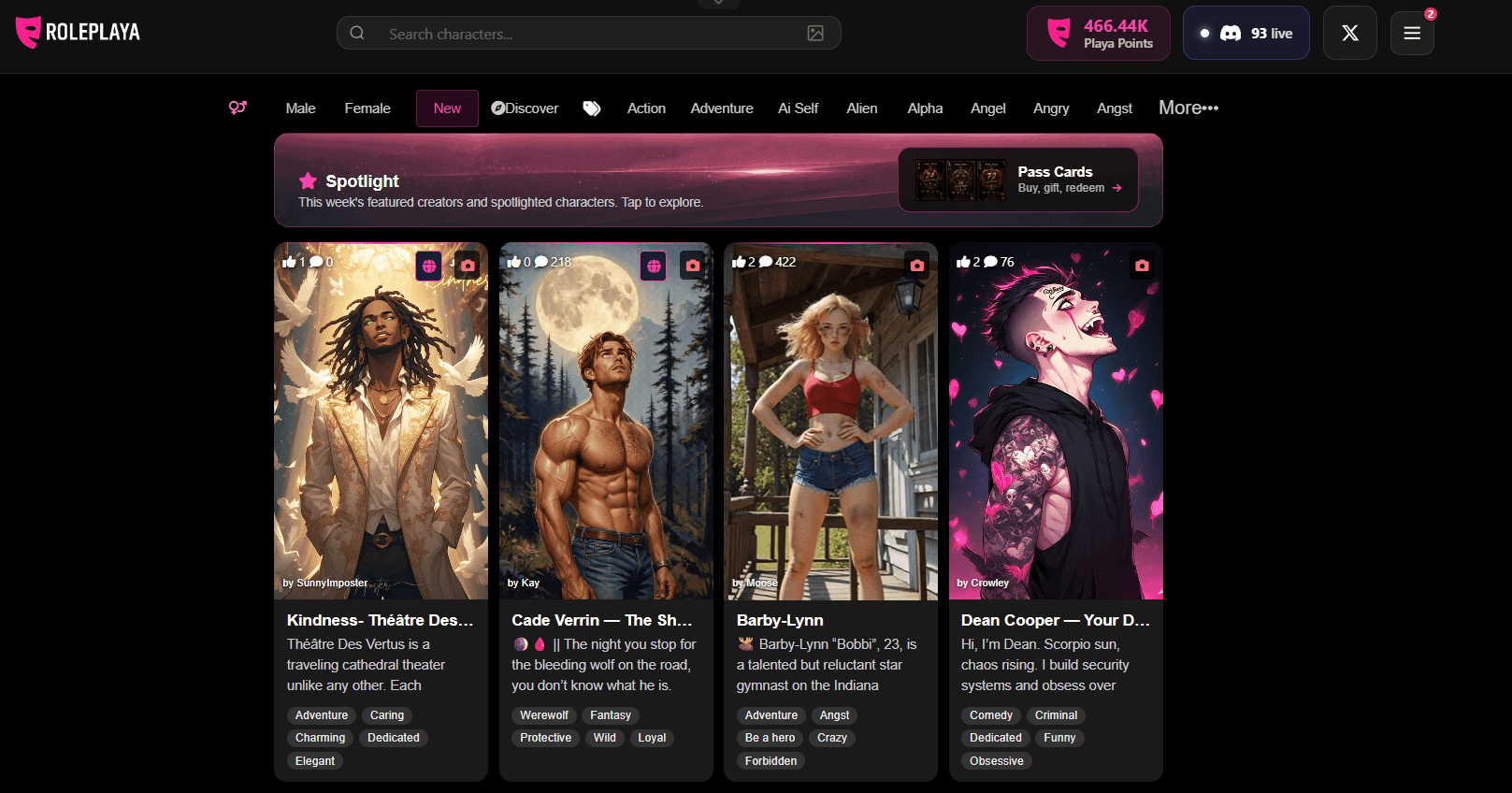1512x793 pixels.
Task: Click the Obsessive tag on Dean Cooper
Action: (997, 761)
